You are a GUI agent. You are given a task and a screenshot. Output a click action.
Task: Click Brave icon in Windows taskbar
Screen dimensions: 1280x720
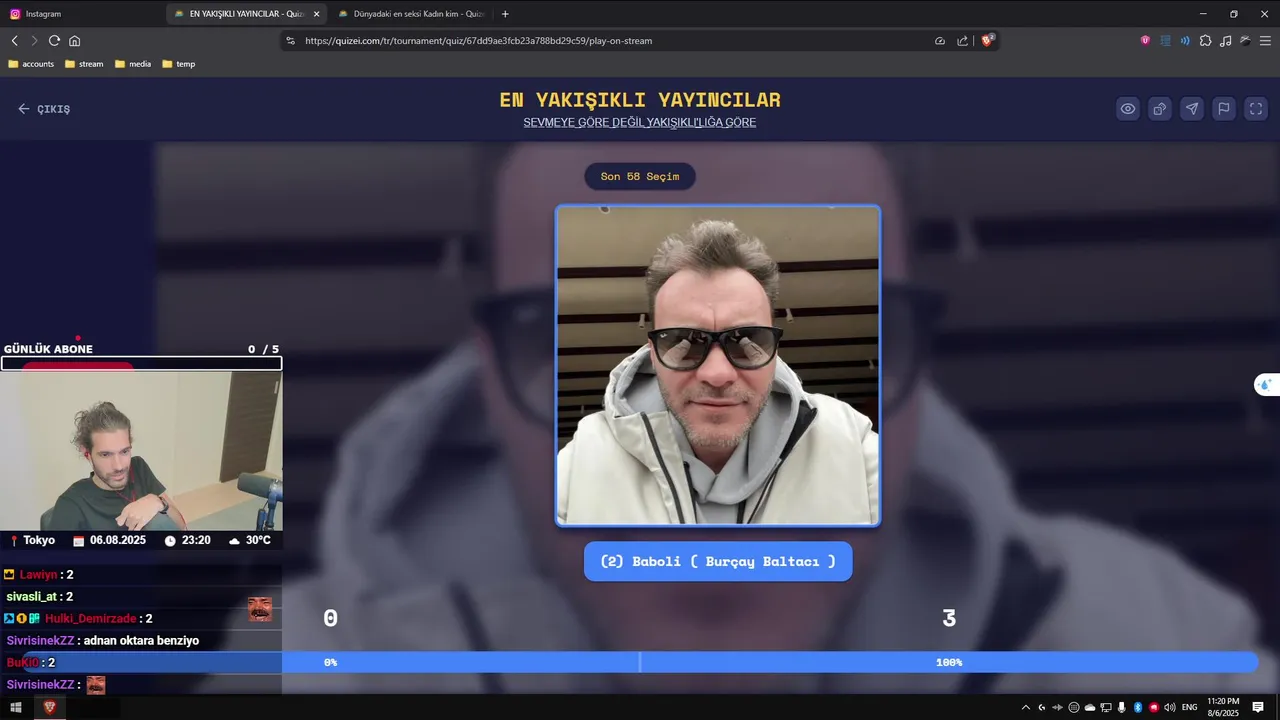pos(49,707)
